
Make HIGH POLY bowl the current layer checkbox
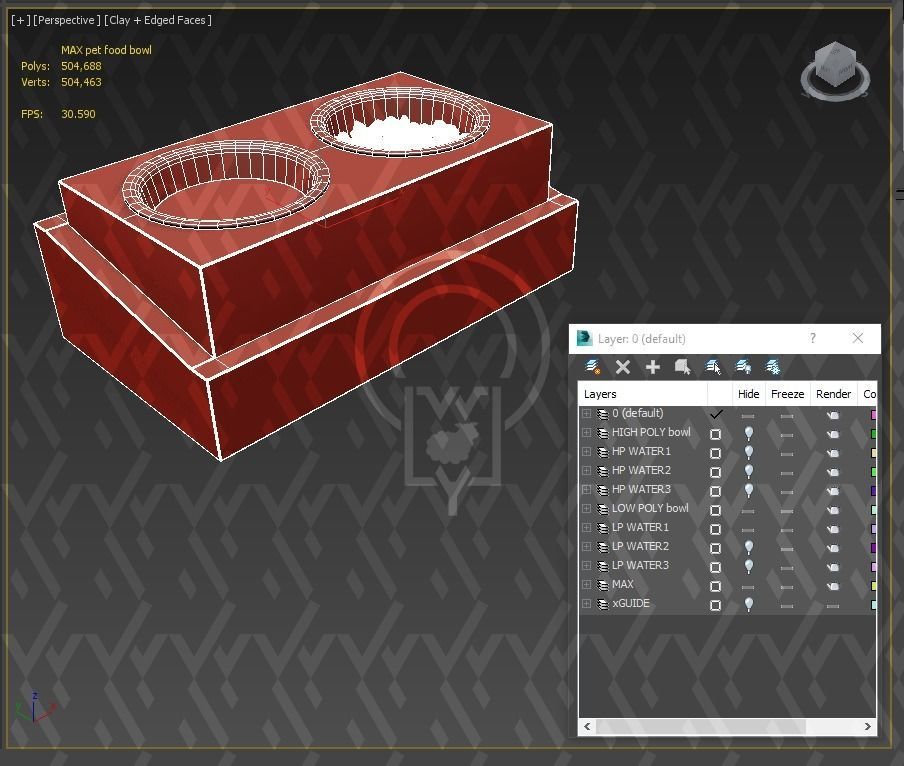click(715, 434)
